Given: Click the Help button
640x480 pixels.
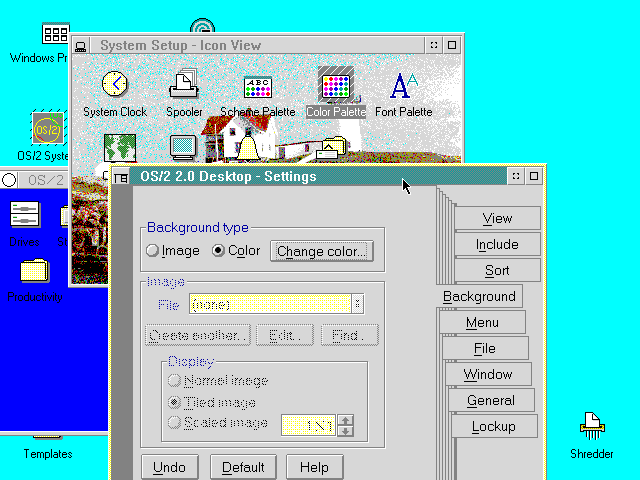Looking at the screenshot, I should pyautogui.click(x=315, y=467).
